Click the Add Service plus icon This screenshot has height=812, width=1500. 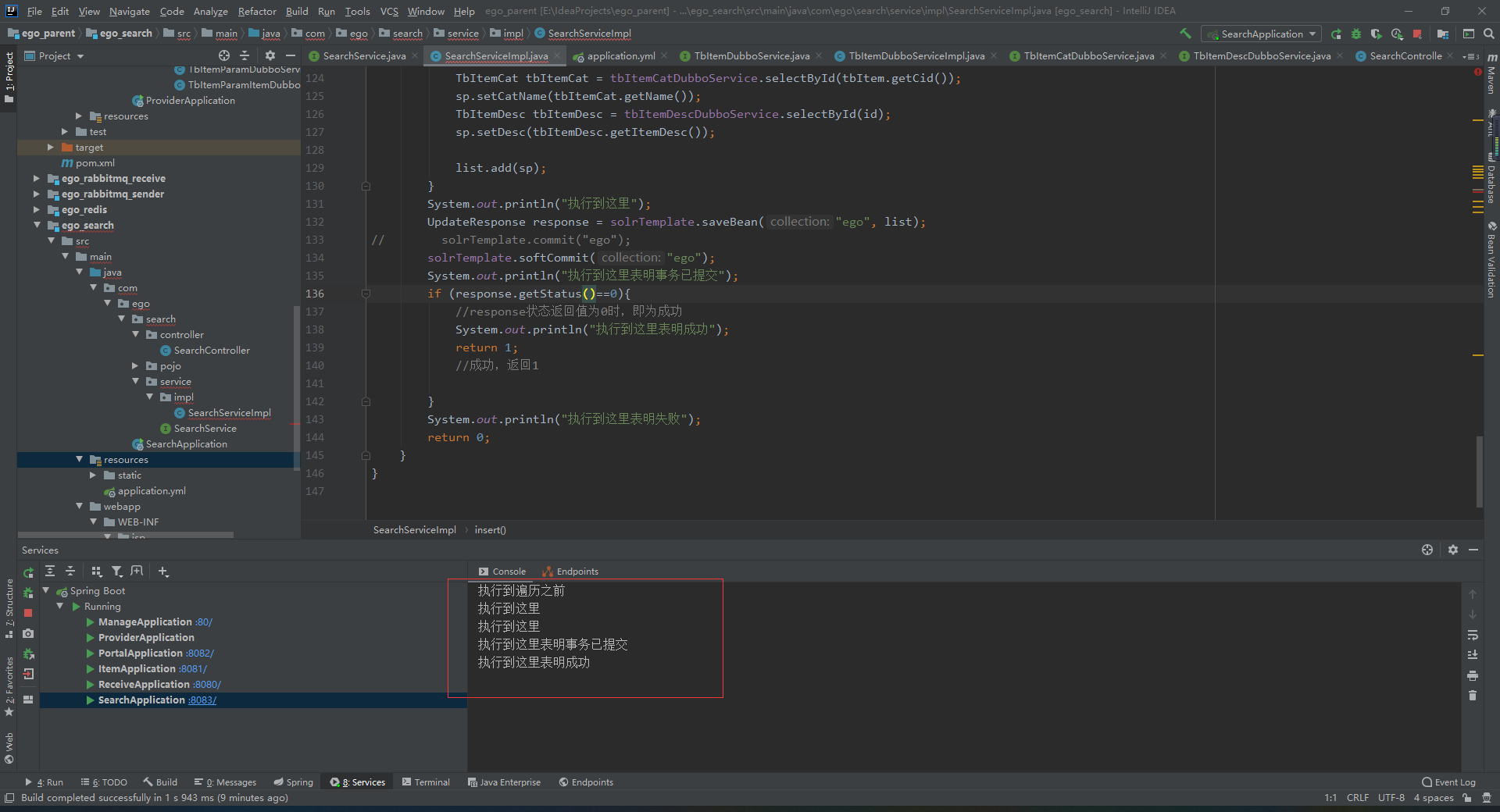tap(163, 572)
